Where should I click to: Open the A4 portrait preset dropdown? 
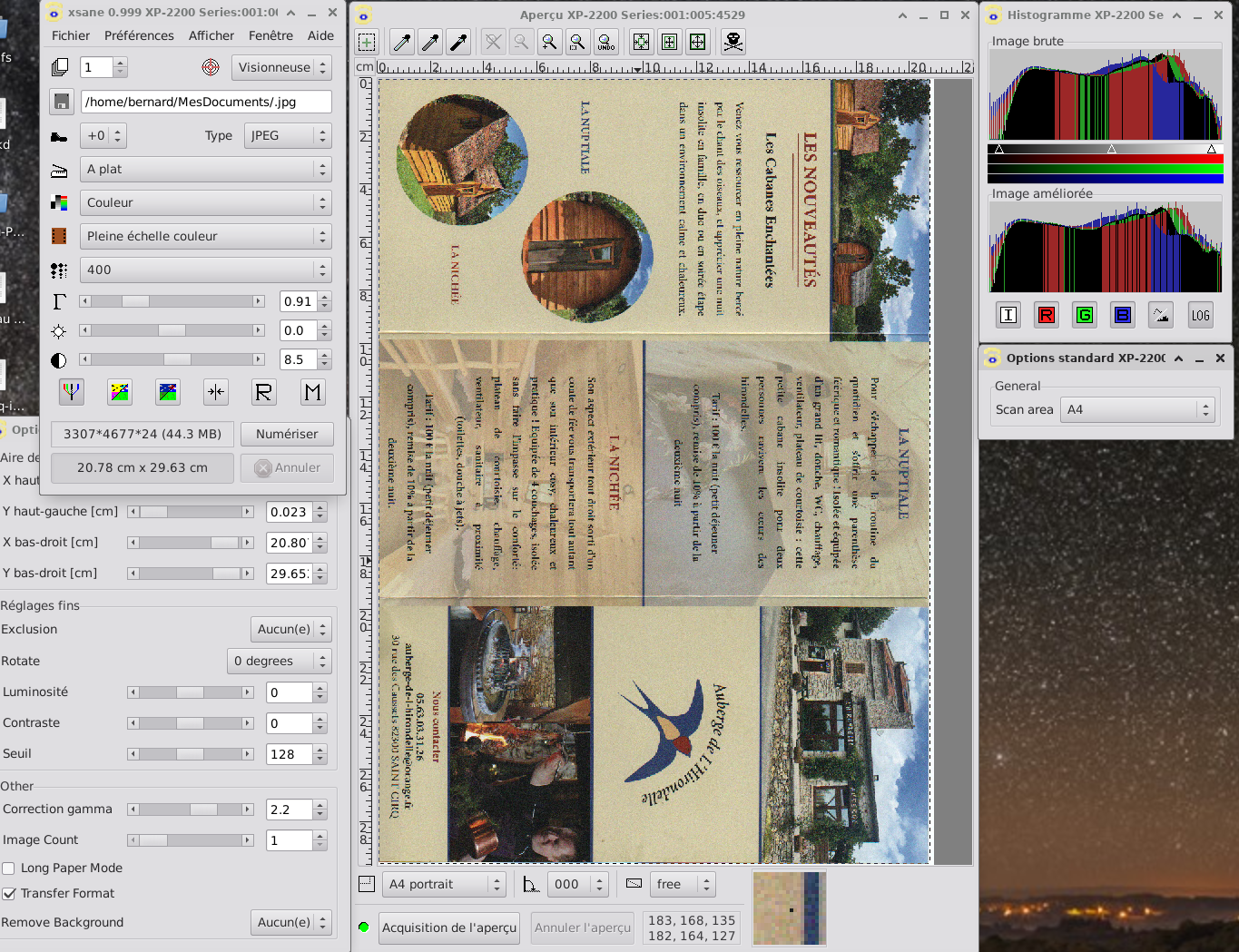(x=443, y=884)
